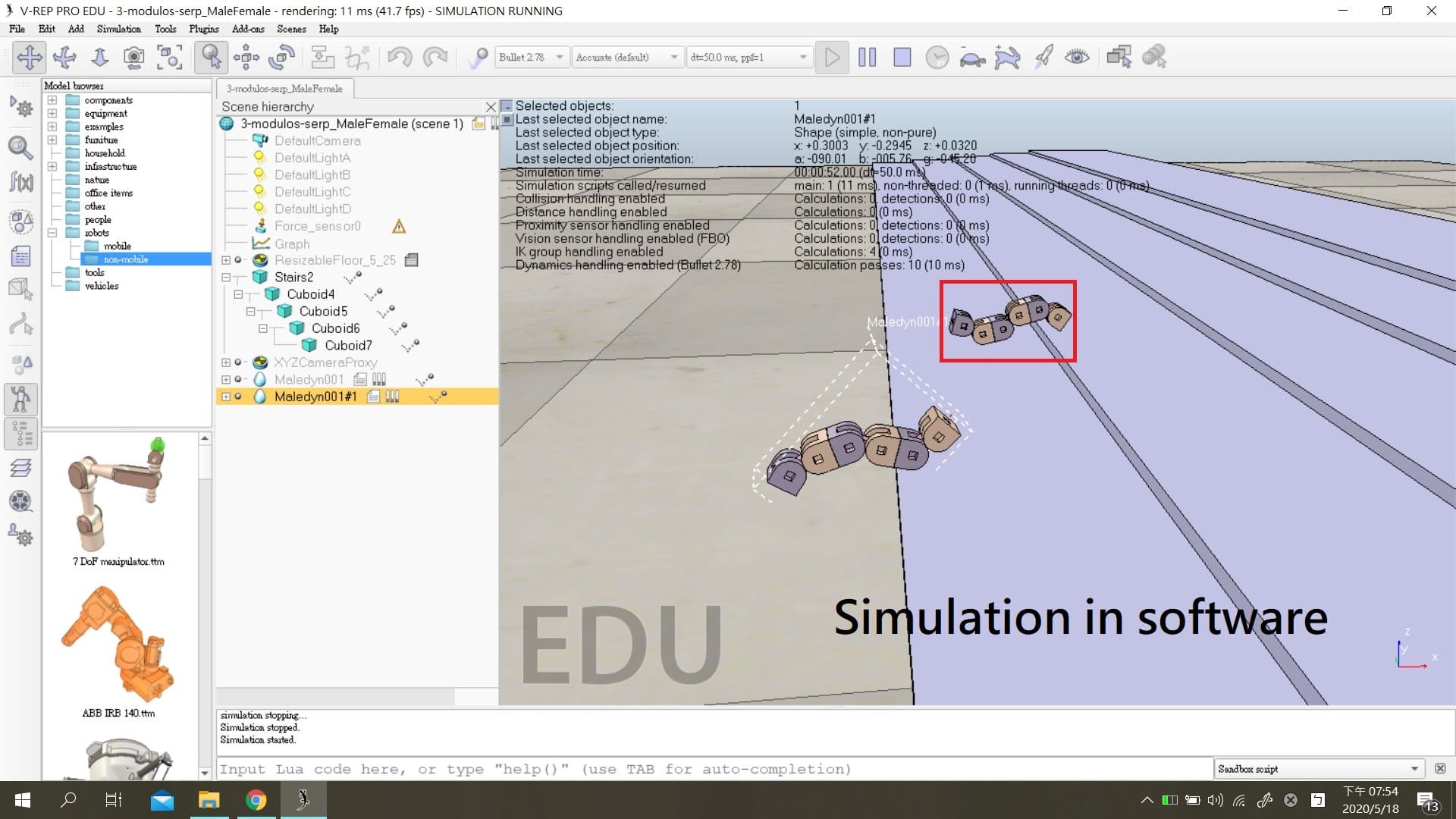Select the camera shift/zoom tool
This screenshot has height=819, width=1456.
(x=100, y=57)
